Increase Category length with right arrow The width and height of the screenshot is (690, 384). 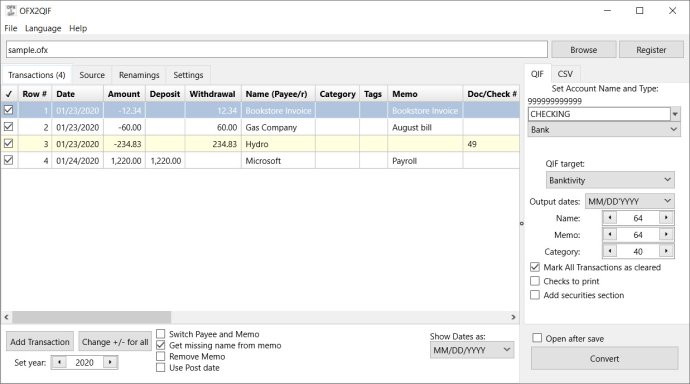[666, 251]
